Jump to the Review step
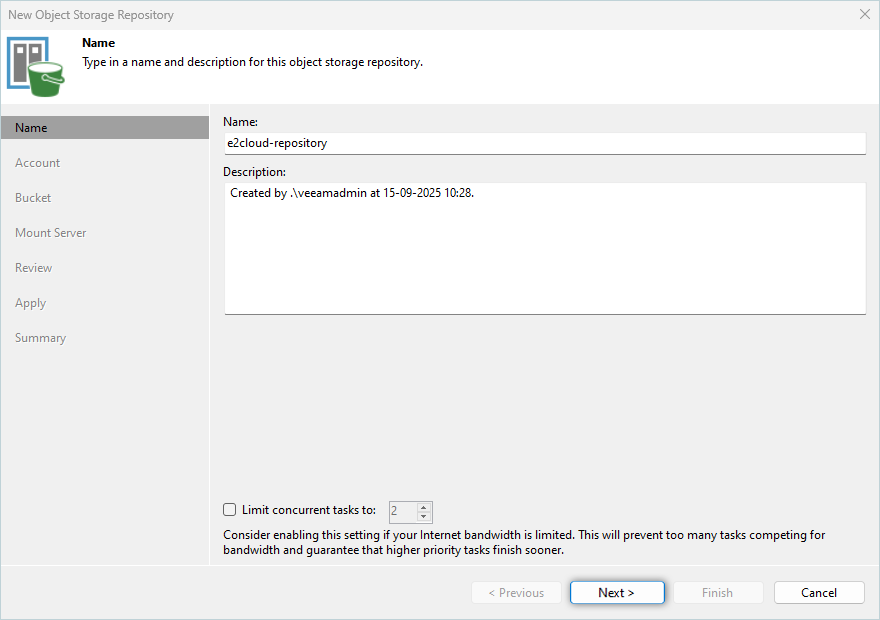880x620 pixels. pyautogui.click(x=33, y=268)
